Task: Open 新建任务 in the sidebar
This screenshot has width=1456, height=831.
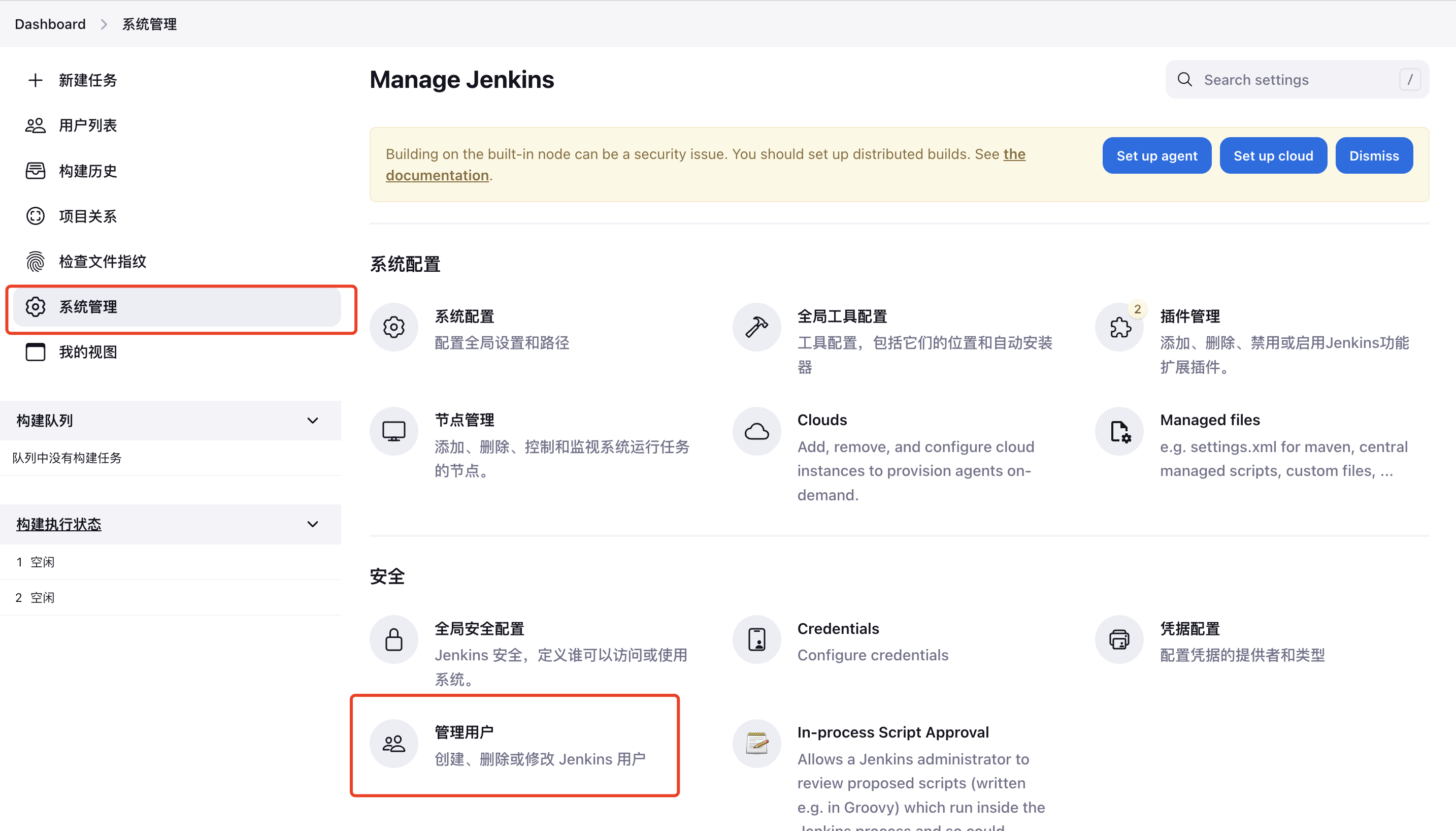Action: coord(177,80)
